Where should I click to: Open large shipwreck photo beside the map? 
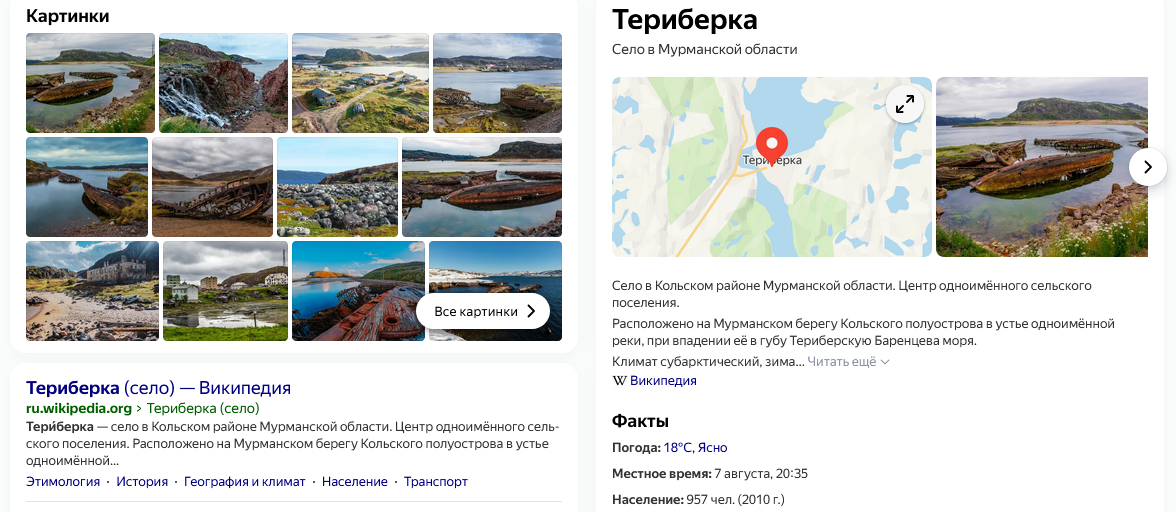[1042, 167]
